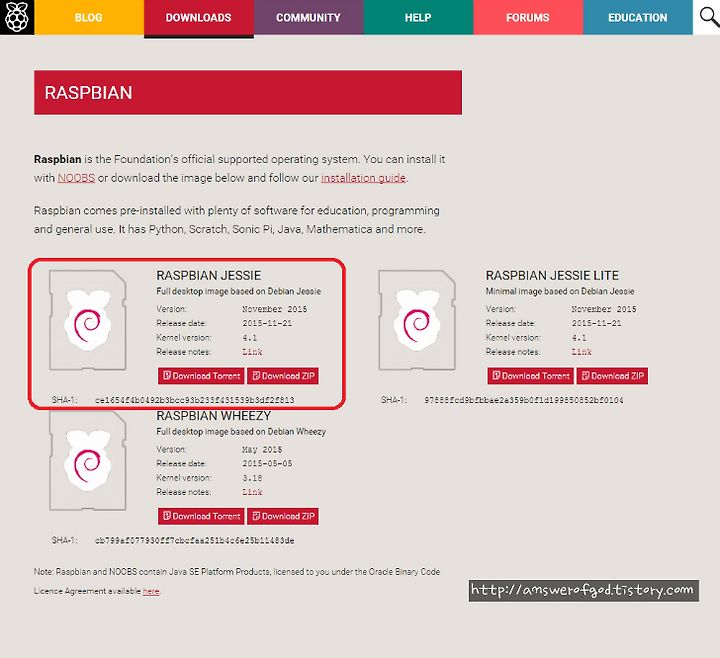Go to the COMMUNITY menu tab
Screen dimensions: 720x658
(309, 17)
